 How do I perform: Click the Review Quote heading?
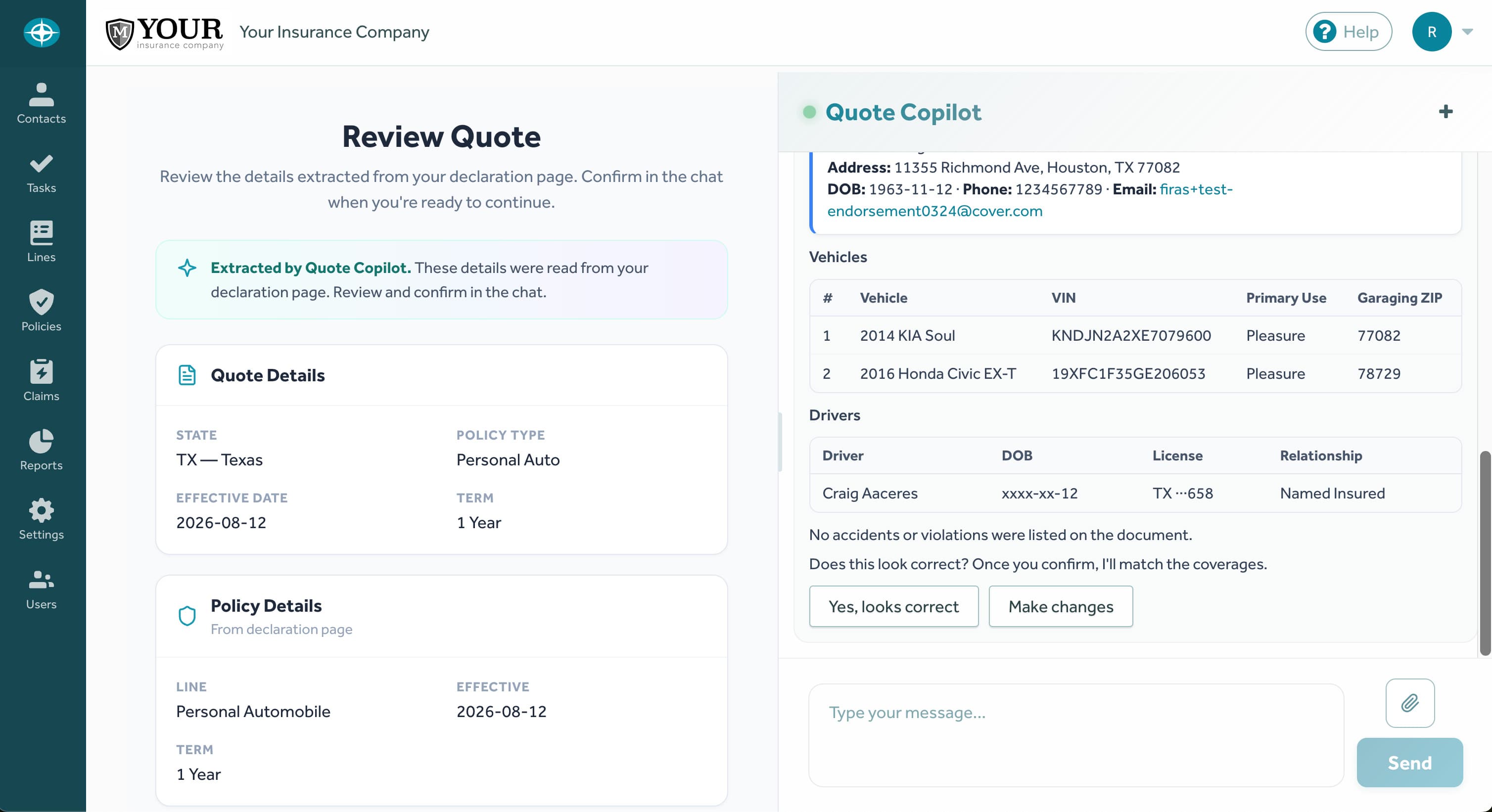(441, 136)
